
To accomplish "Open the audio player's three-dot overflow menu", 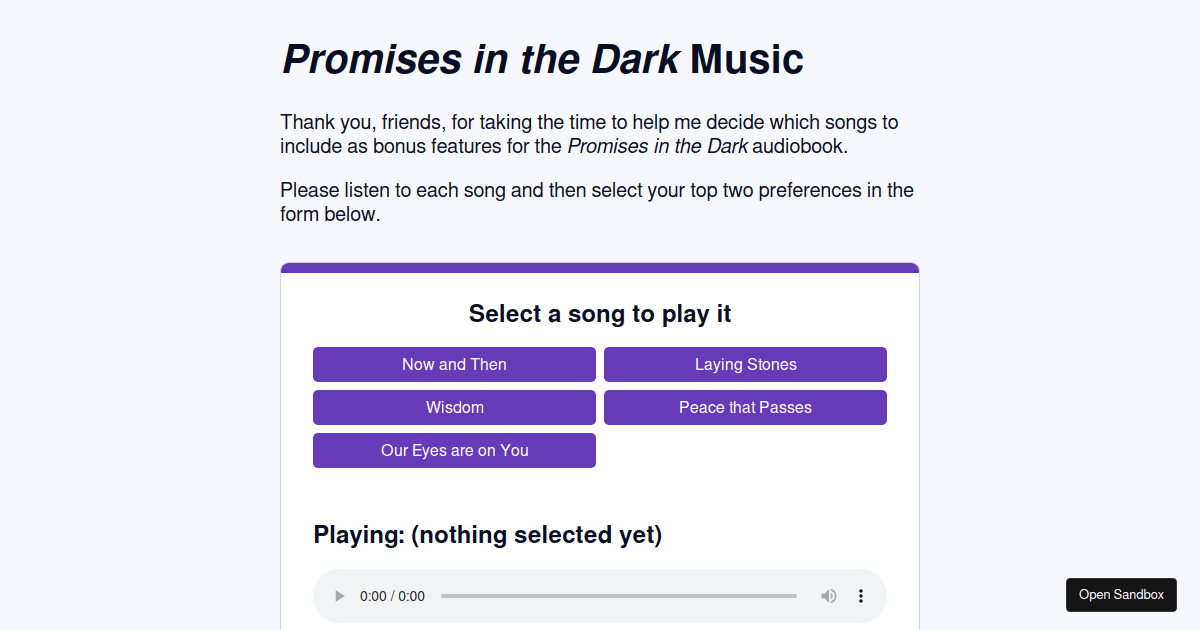I will point(861,595).
